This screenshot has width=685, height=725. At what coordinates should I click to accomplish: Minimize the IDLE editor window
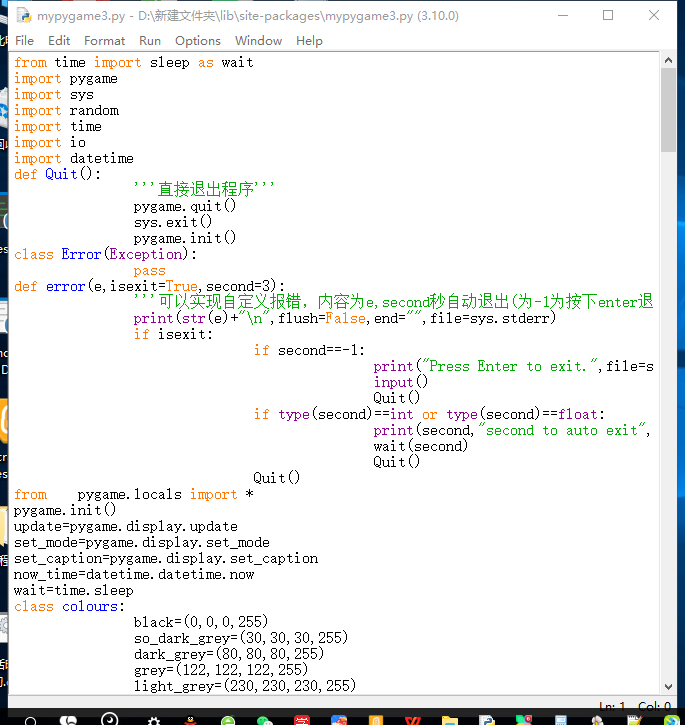pyautogui.click(x=563, y=15)
